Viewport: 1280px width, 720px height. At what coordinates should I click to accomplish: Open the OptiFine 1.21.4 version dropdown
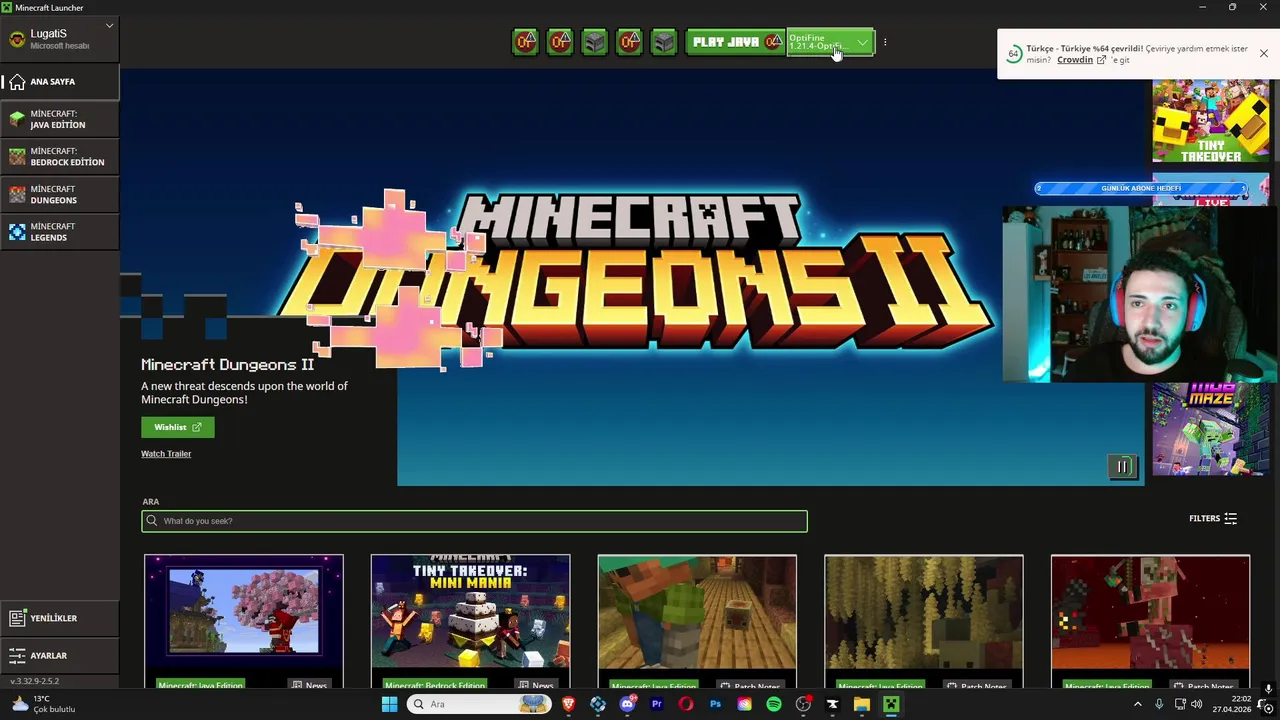click(x=830, y=42)
